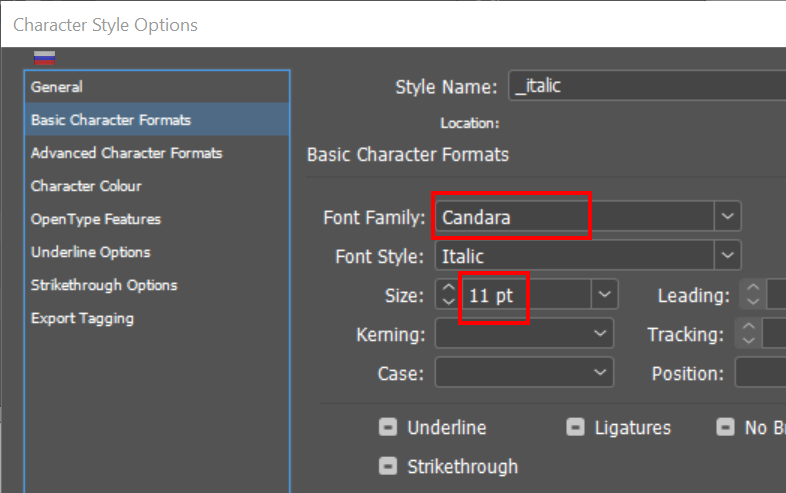
Task: Open the Kerning dropdown
Action: point(524,334)
